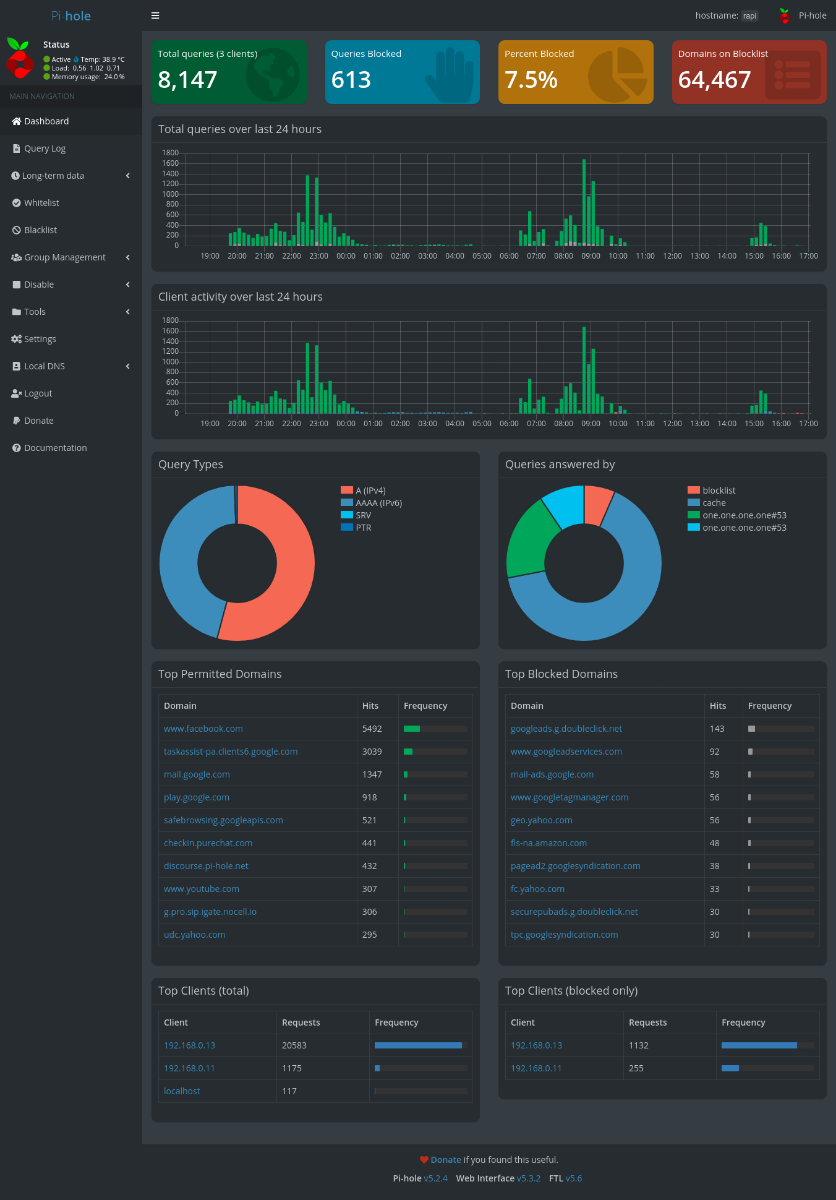This screenshot has width=836, height=1200.
Task: Select Logout in the sidebar
Action: tap(71, 393)
